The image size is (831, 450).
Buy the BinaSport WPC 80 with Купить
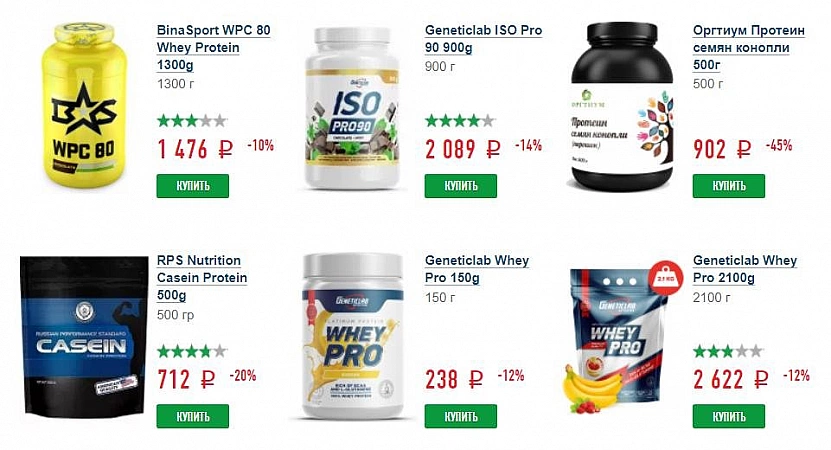point(192,186)
